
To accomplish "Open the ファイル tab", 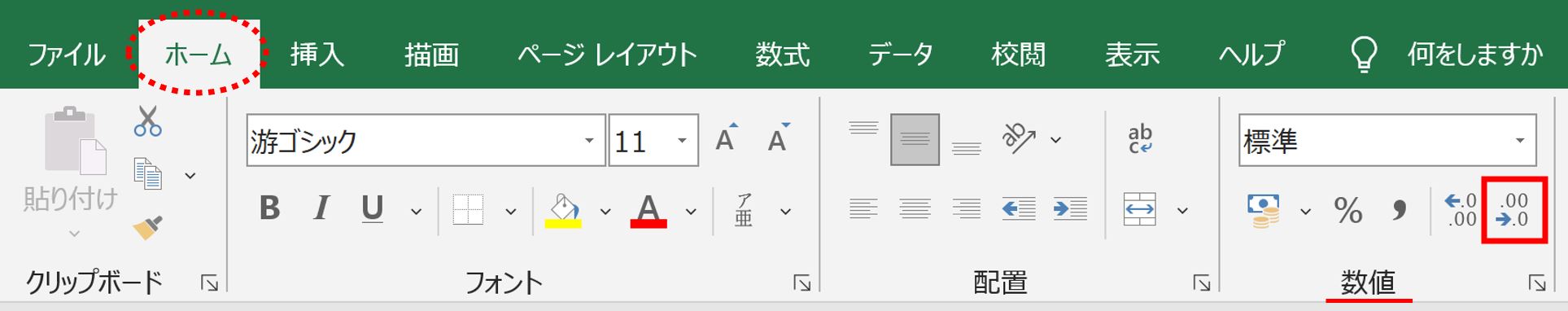I will [66, 55].
